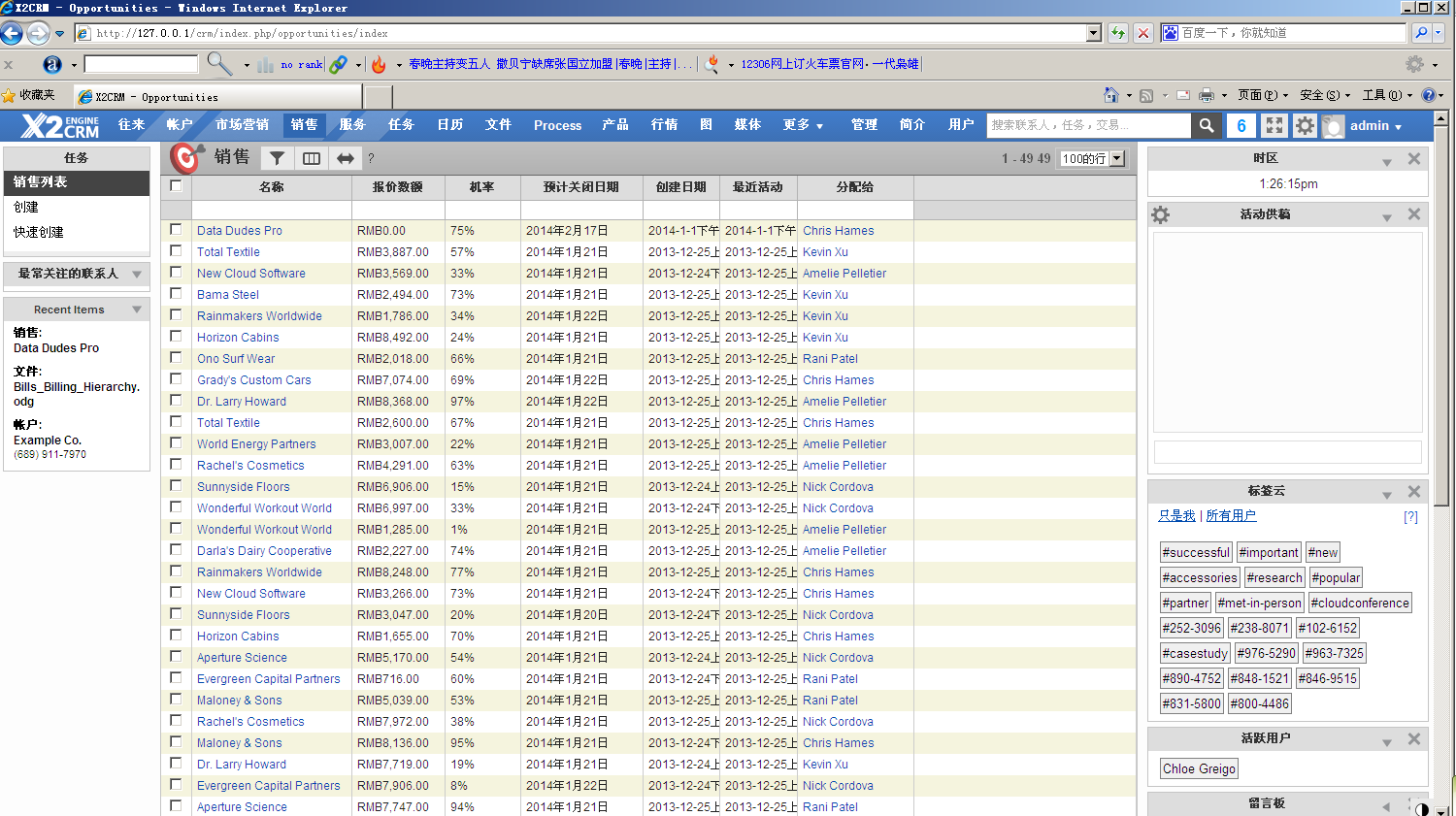Open the Chloe Greigo active user link

(1199, 768)
